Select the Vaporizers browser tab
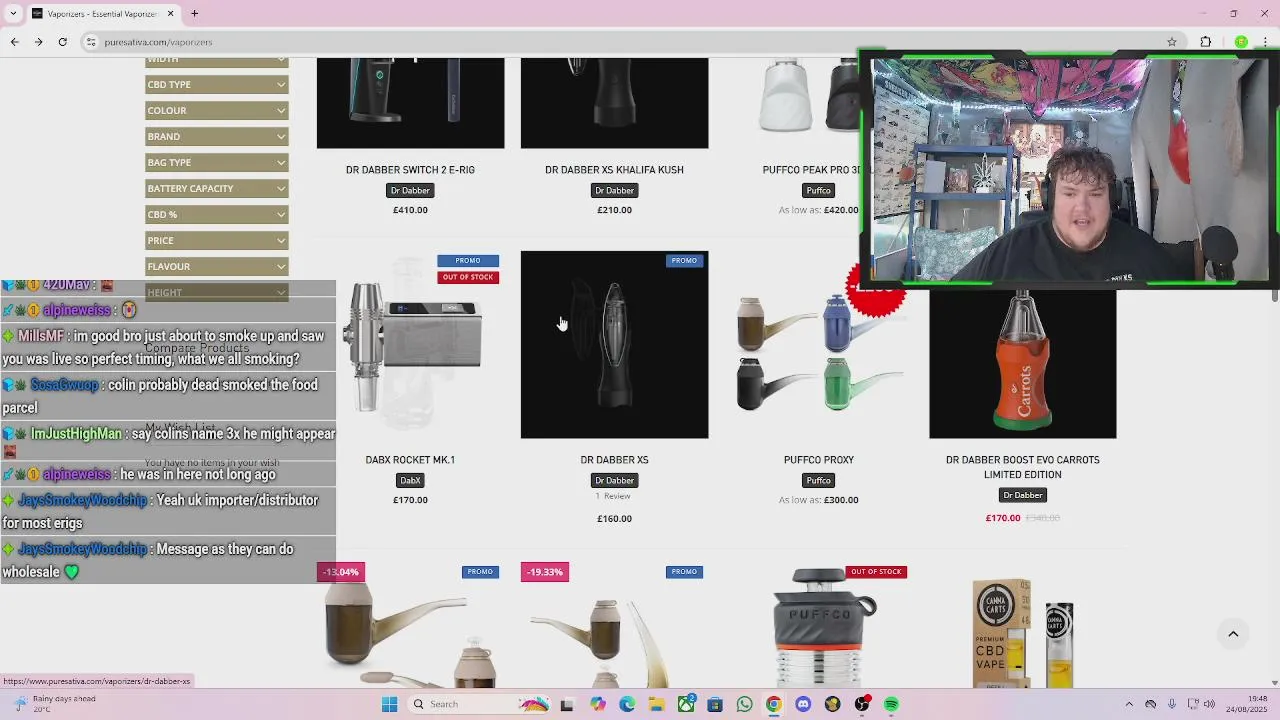The image size is (1280, 720). click(x=103, y=14)
